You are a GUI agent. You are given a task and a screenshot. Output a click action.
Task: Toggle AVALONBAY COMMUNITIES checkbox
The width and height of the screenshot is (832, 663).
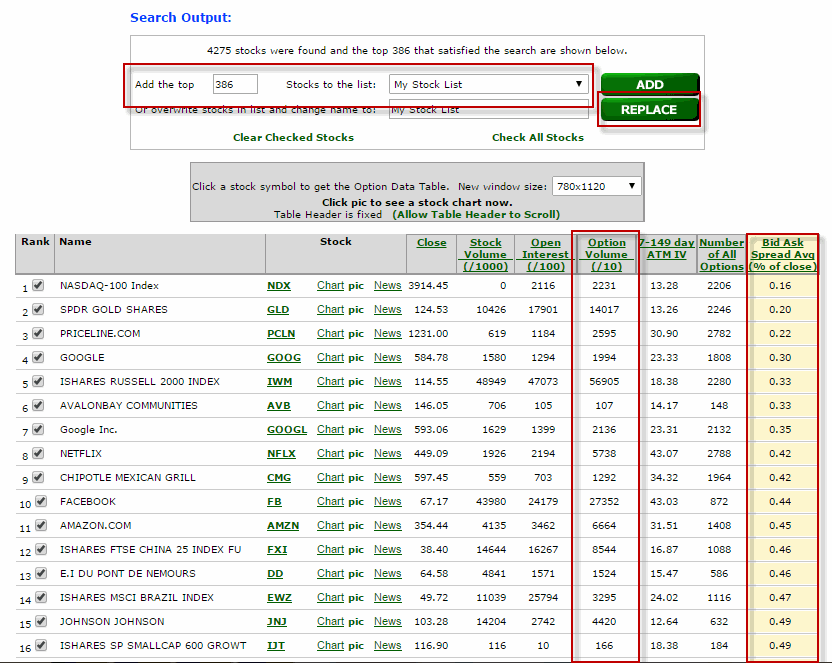[38, 405]
